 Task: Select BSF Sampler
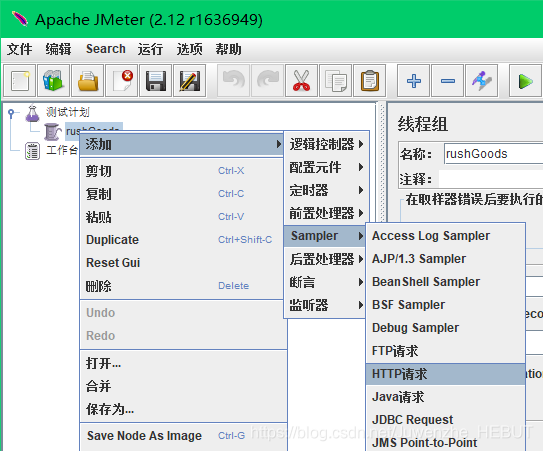point(446,305)
